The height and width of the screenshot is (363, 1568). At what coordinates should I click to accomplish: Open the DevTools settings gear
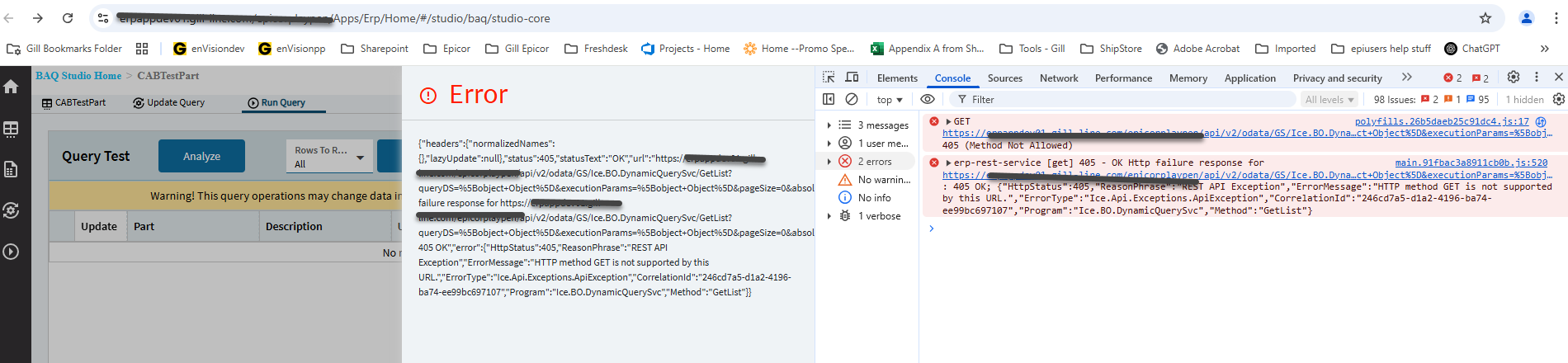(1513, 77)
